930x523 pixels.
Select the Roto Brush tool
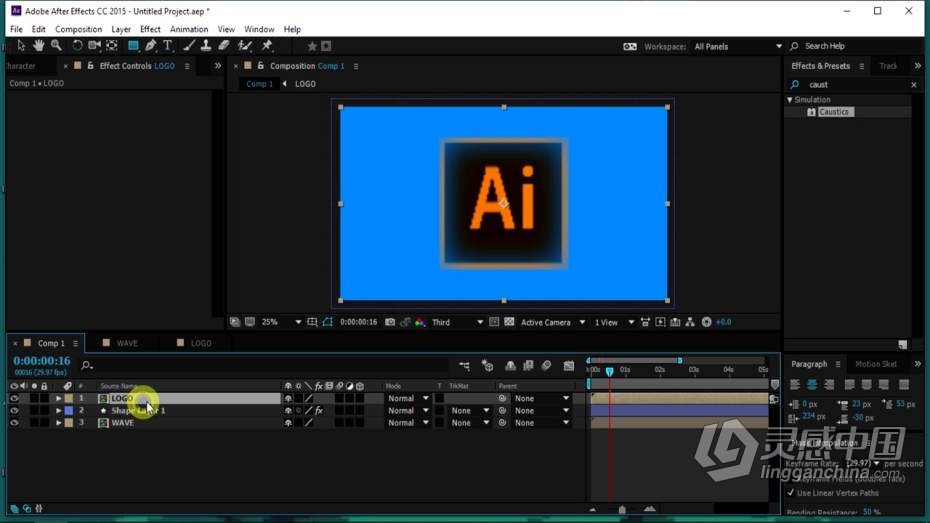(x=244, y=46)
